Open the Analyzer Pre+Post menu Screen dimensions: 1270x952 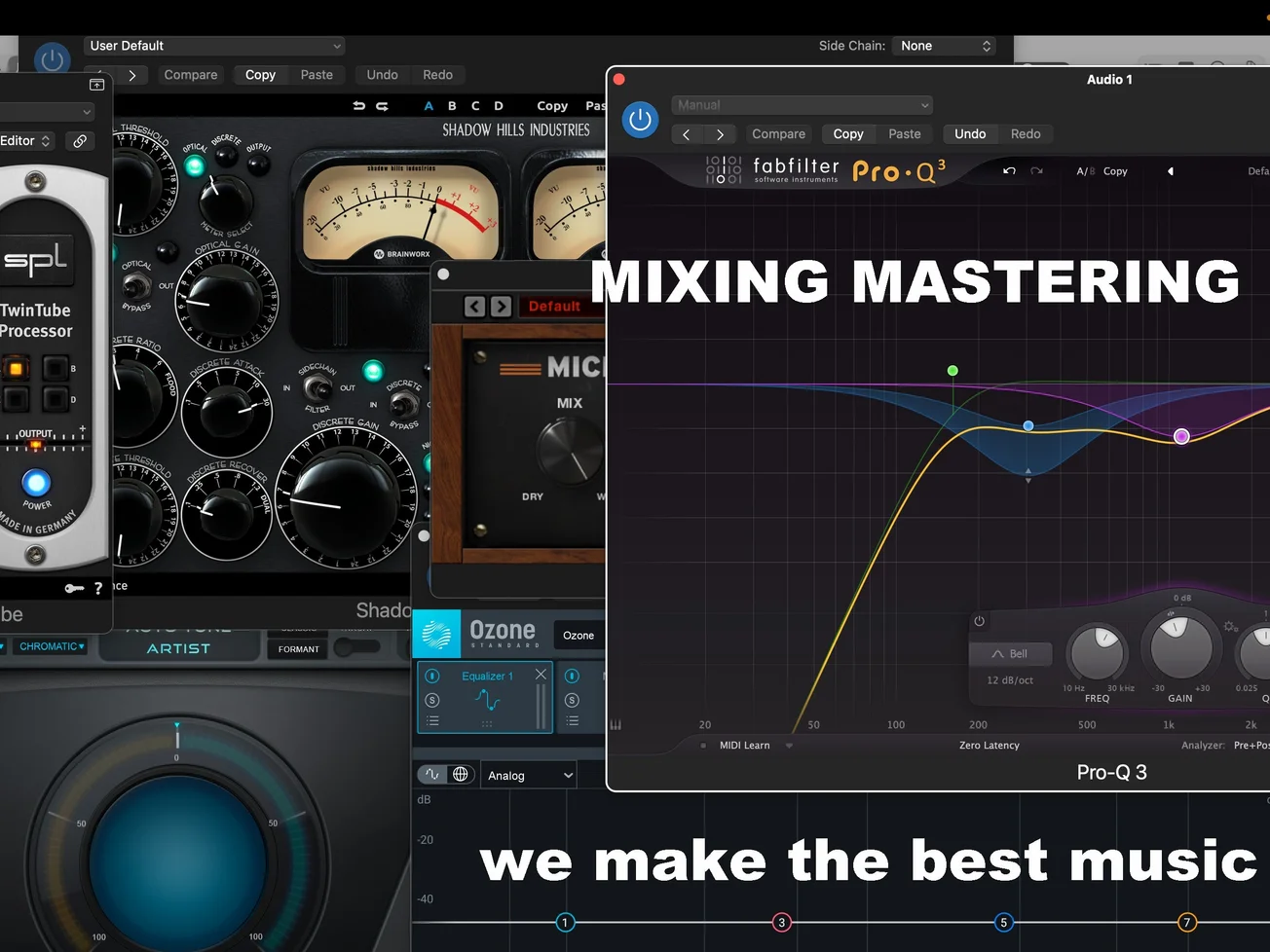coord(1251,746)
